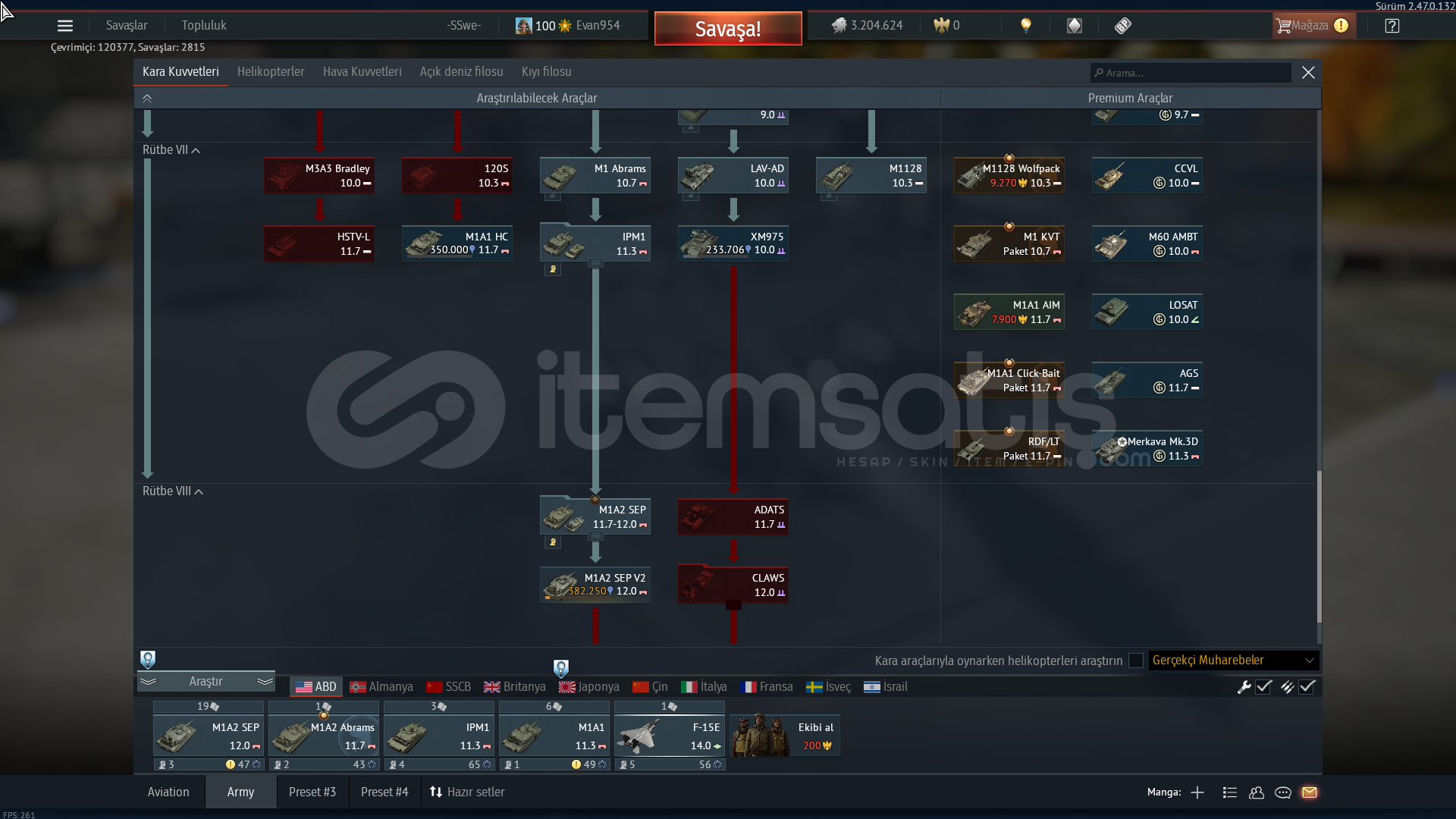This screenshot has width=1456, height=819.
Task: Focus the Arama search field
Action: [1191, 73]
